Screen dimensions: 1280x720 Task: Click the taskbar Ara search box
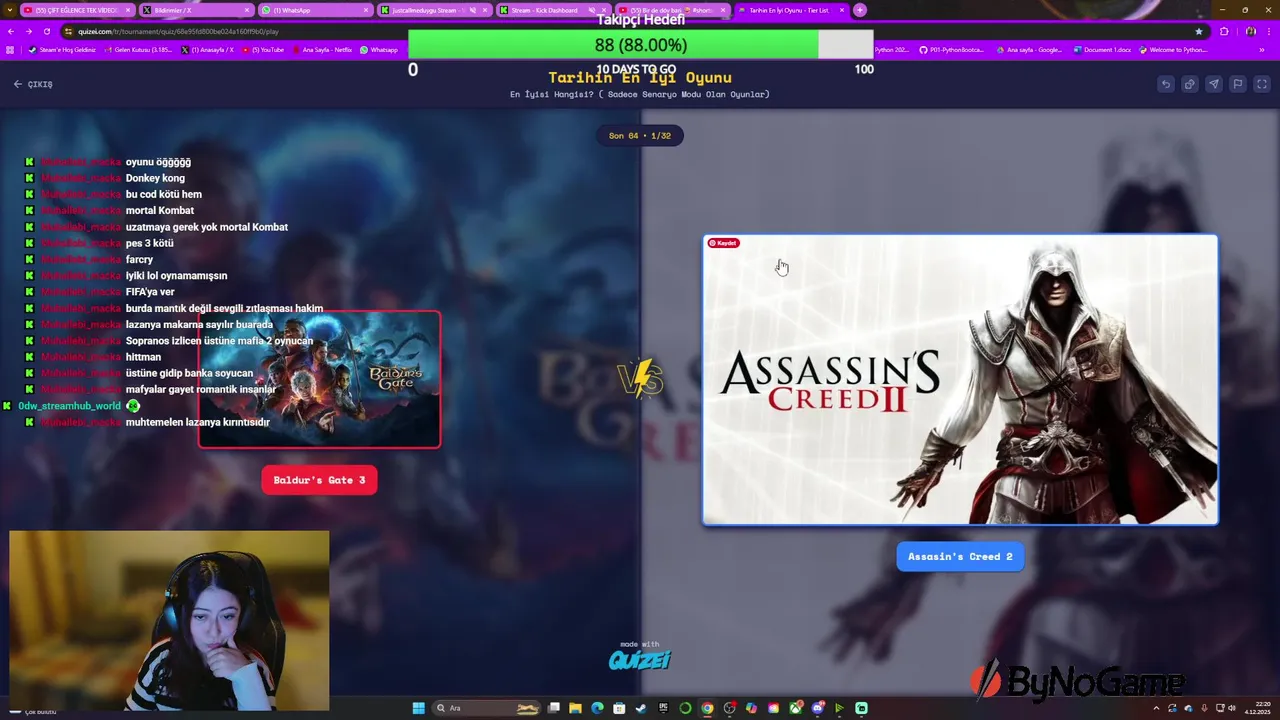coord(488,708)
